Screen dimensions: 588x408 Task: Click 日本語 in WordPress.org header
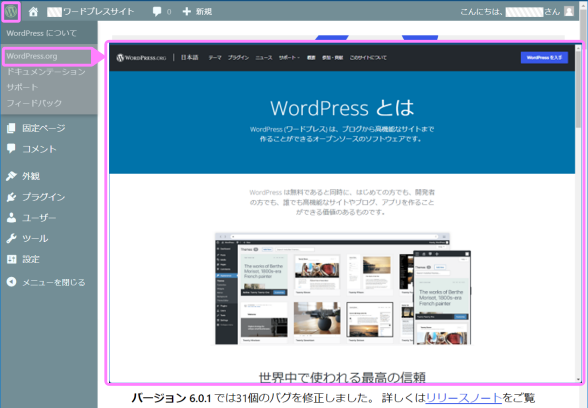189,57
